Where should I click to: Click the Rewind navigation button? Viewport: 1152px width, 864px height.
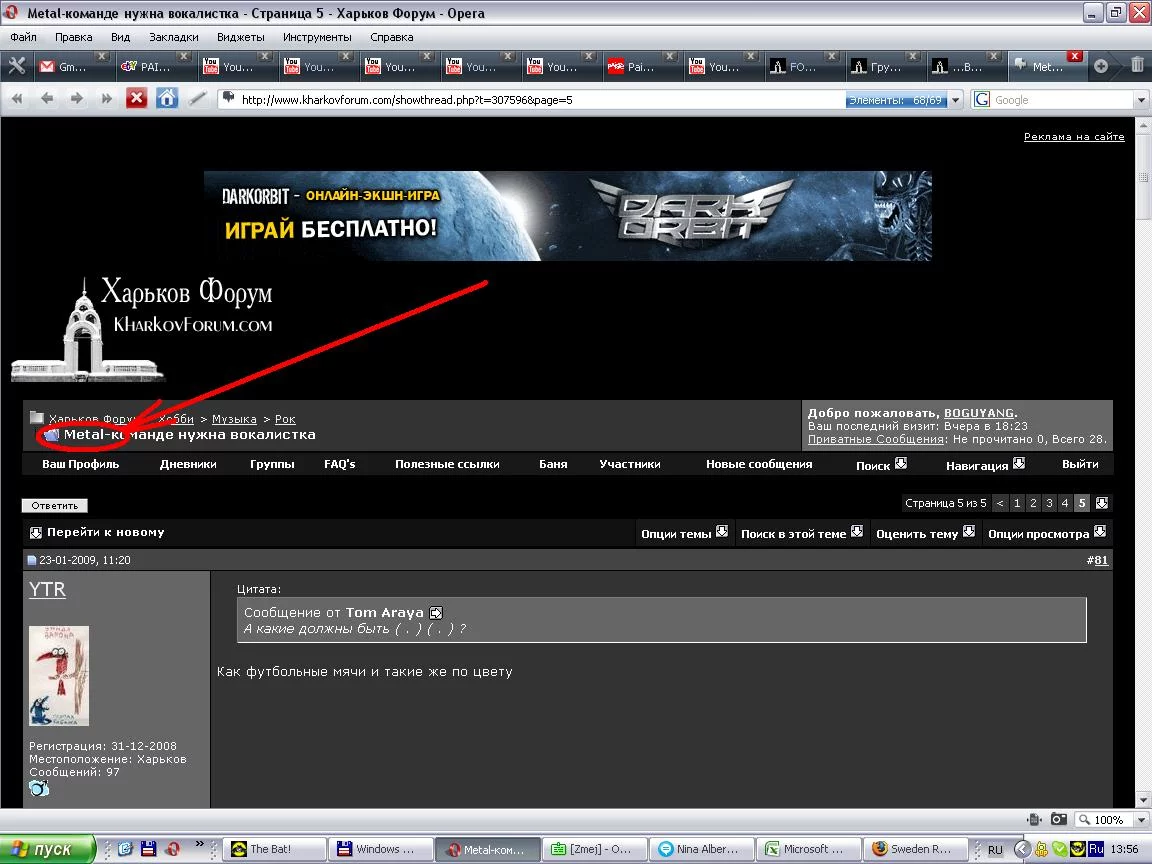[x=18, y=98]
